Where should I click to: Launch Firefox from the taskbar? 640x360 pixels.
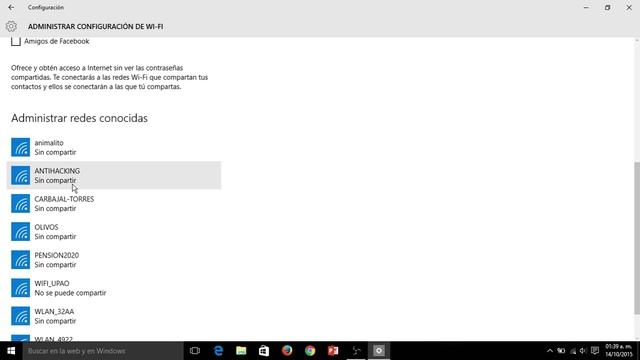click(x=287, y=351)
